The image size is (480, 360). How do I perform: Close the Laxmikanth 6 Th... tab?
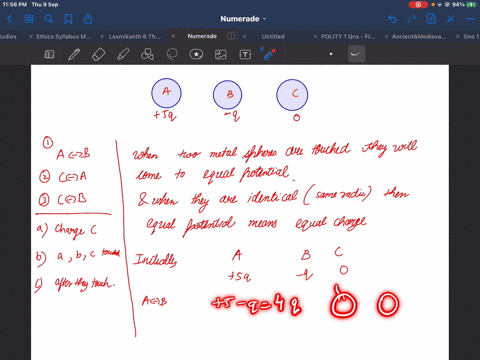click(102, 37)
